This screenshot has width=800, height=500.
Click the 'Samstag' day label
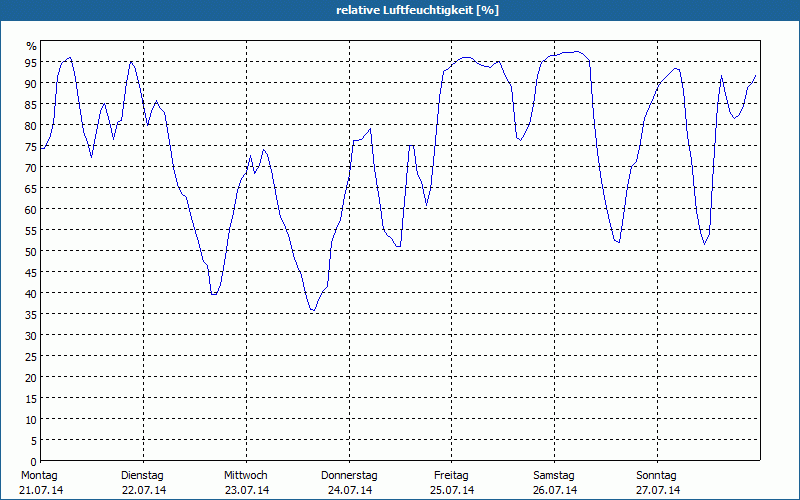[x=554, y=476]
